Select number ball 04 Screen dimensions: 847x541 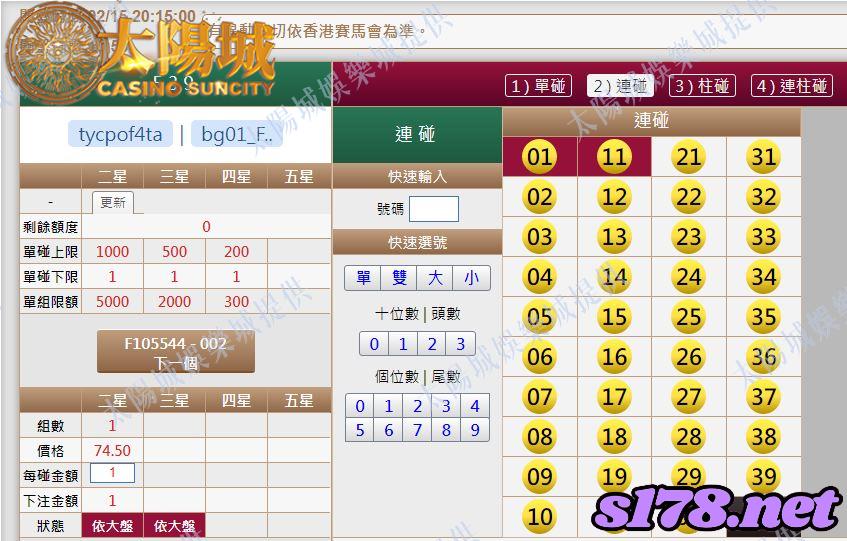[539, 277]
